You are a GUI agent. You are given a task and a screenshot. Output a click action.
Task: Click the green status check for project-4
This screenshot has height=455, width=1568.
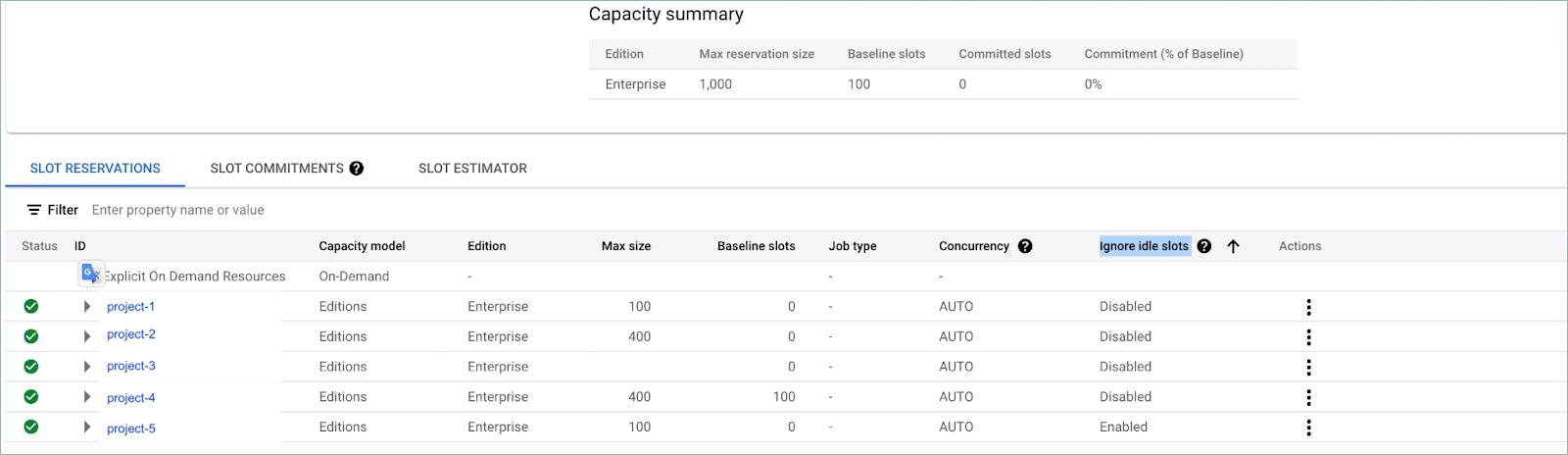click(x=31, y=397)
